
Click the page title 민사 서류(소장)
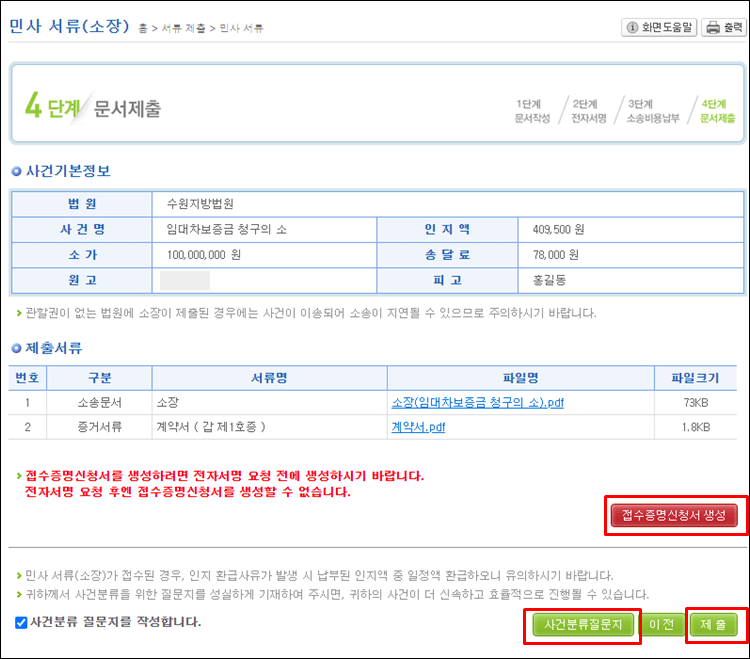pyautogui.click(x=69, y=26)
